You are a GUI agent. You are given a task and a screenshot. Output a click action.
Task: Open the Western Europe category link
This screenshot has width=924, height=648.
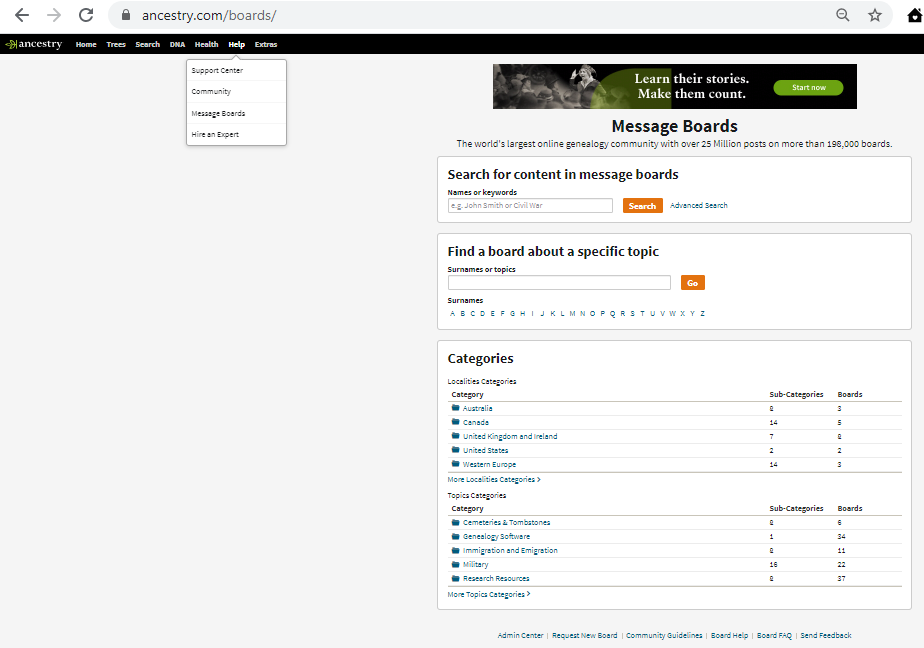coord(489,465)
